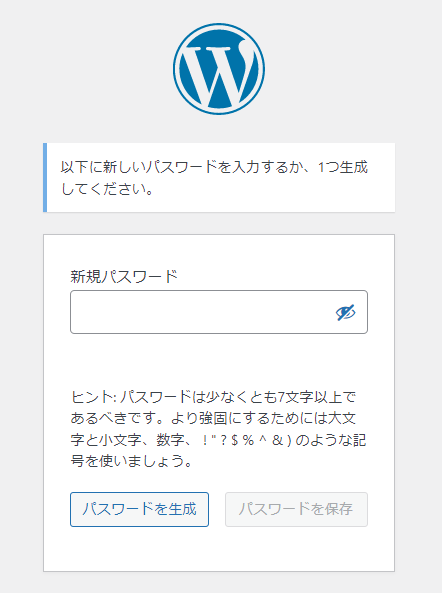Click the WordPress logo
Viewport: 442px width, 593px height.
219,69
